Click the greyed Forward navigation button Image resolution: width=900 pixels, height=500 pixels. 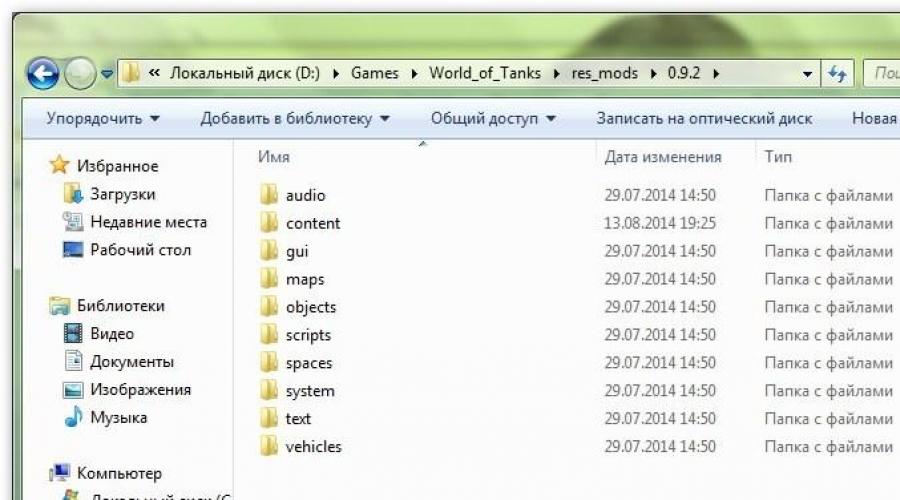pyautogui.click(x=80, y=74)
